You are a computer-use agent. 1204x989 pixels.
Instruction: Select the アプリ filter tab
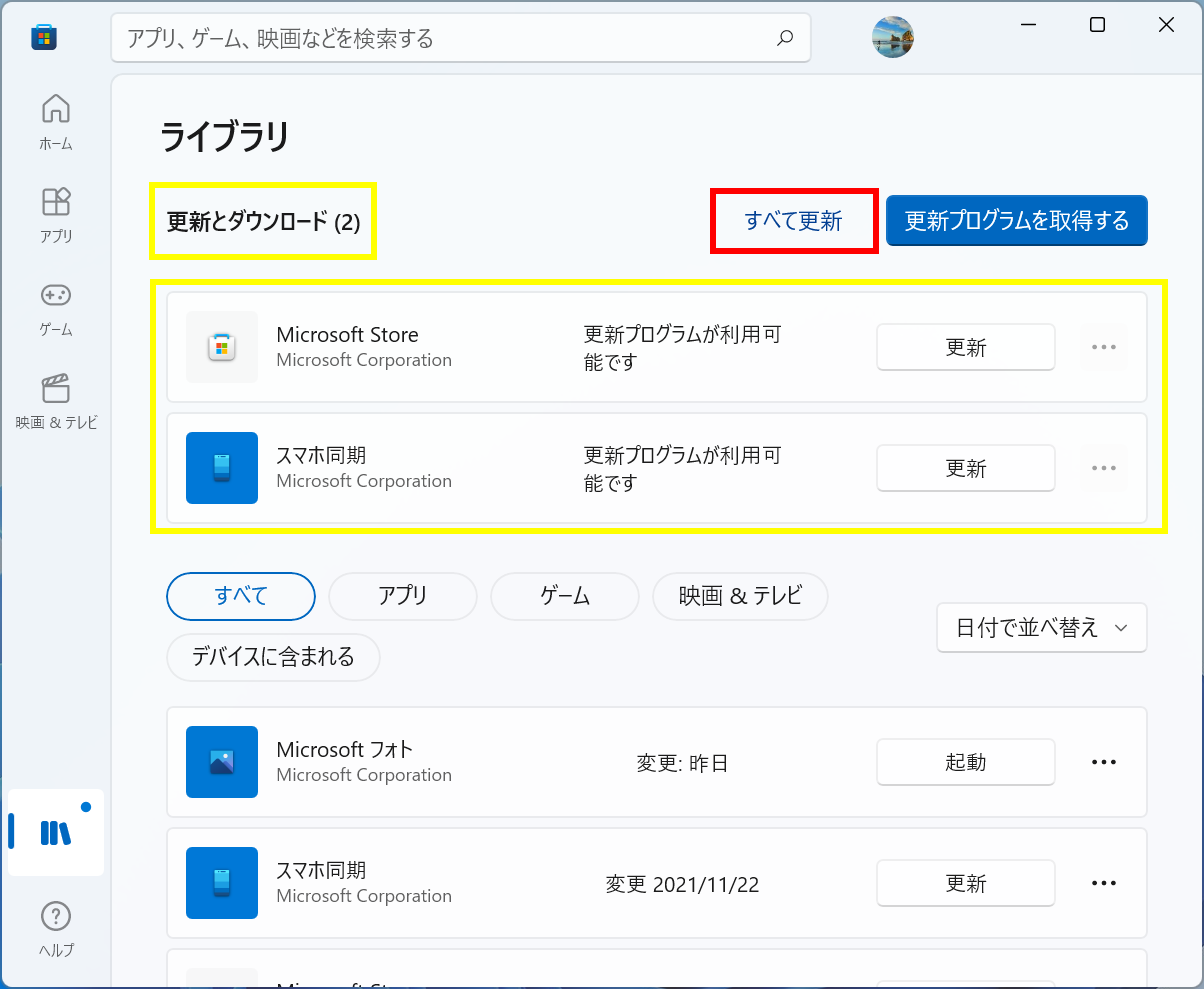(403, 596)
